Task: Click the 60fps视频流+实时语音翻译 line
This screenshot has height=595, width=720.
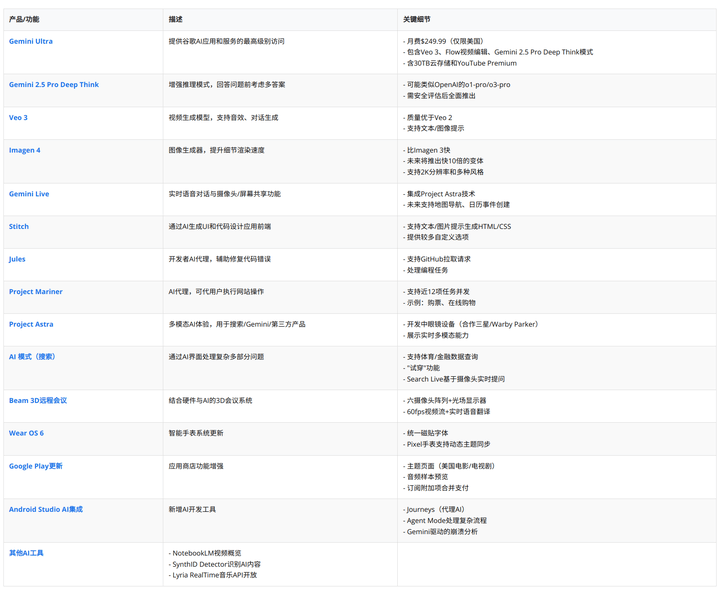Action: [x=447, y=411]
